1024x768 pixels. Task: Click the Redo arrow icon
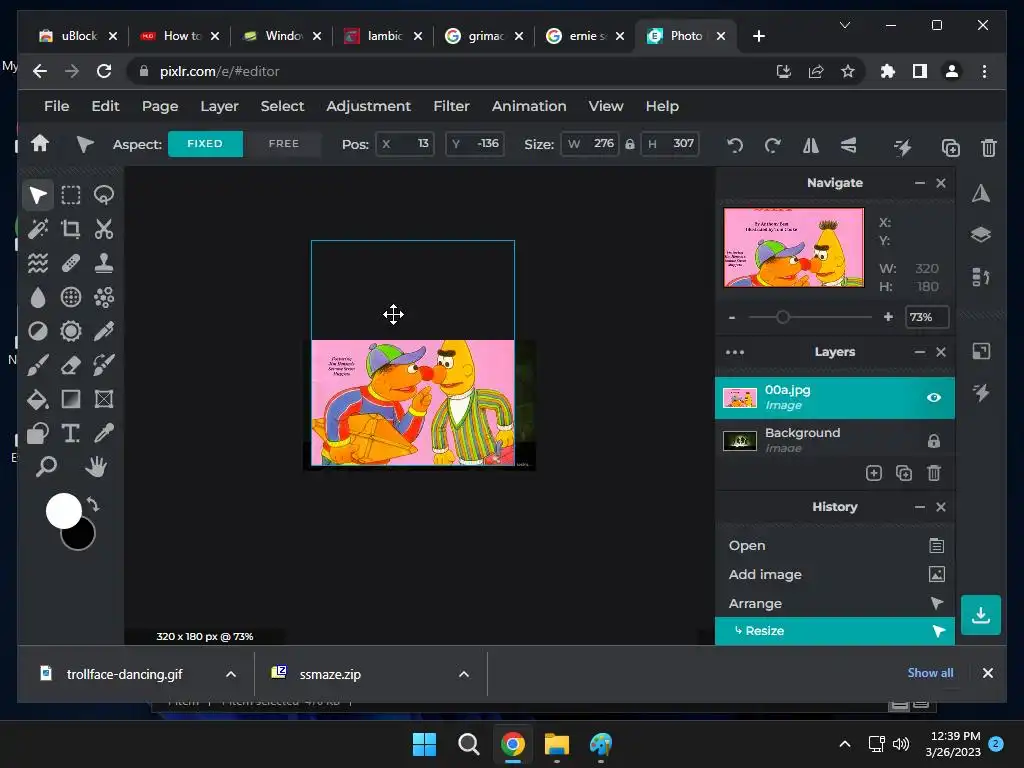pyautogui.click(x=773, y=146)
